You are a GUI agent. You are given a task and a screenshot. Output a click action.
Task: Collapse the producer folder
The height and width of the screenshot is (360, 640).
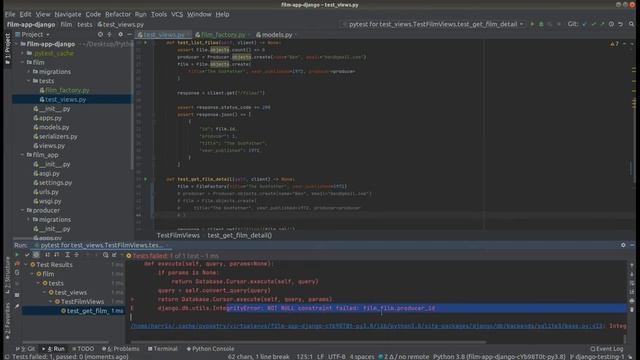[x=23, y=210]
